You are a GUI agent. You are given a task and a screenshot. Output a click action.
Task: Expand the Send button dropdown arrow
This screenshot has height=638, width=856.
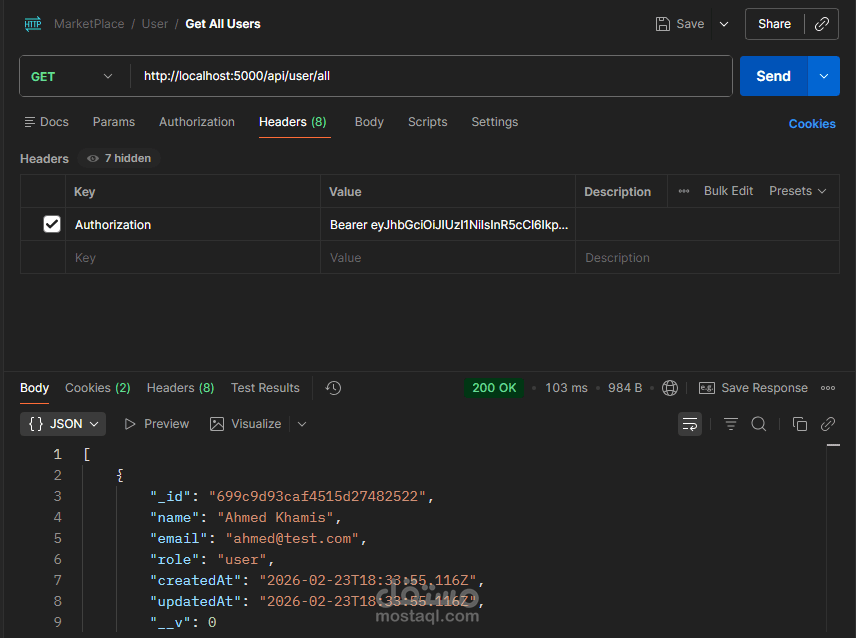pos(824,76)
